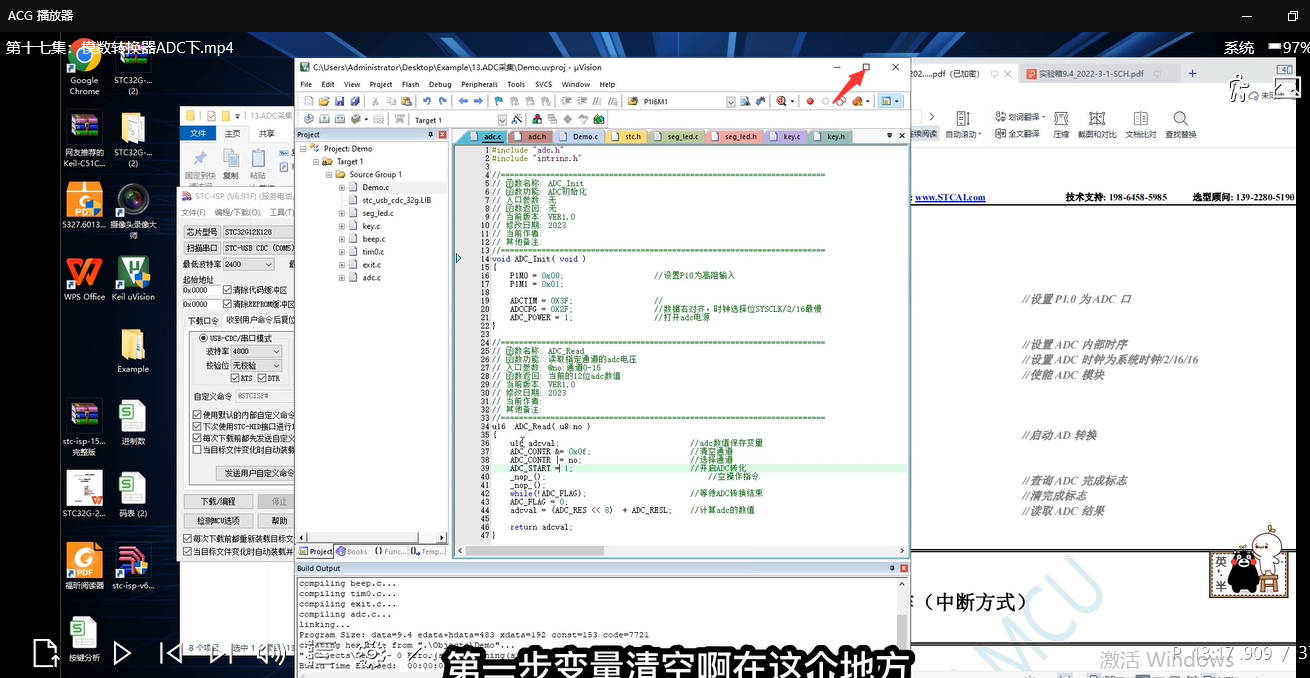Navigate forward with the blue right arrow
The image size is (1310, 678).
[478, 101]
